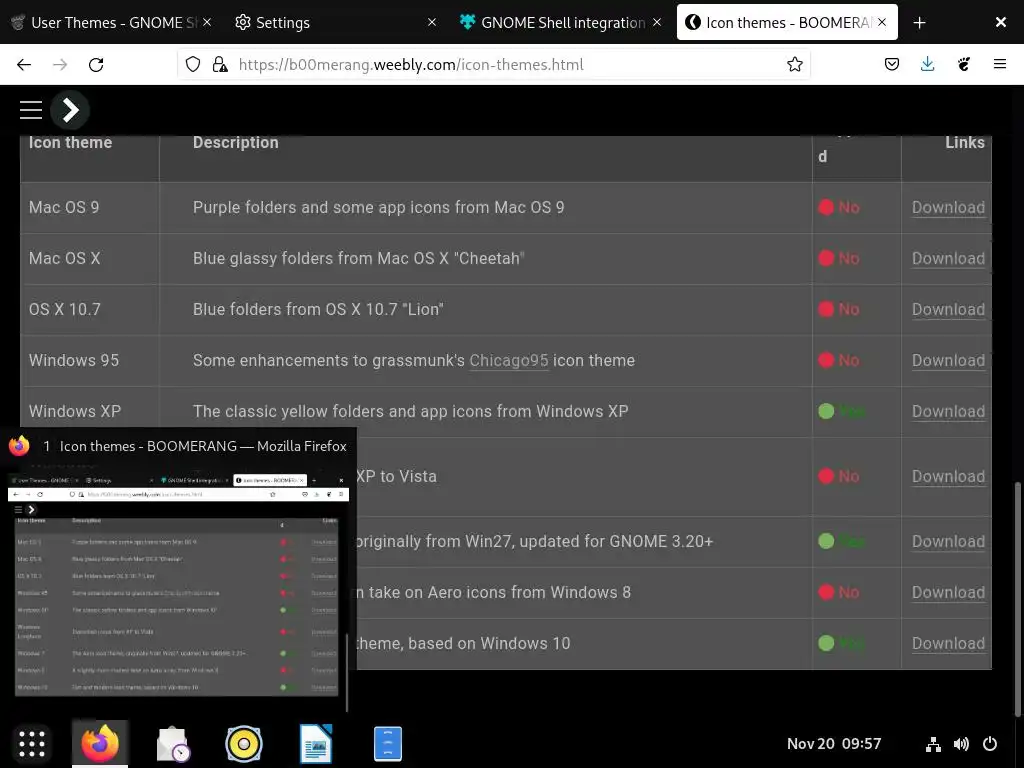Click the Firefox icon in the dock
Screen dimensions: 1024x768
[100, 743]
